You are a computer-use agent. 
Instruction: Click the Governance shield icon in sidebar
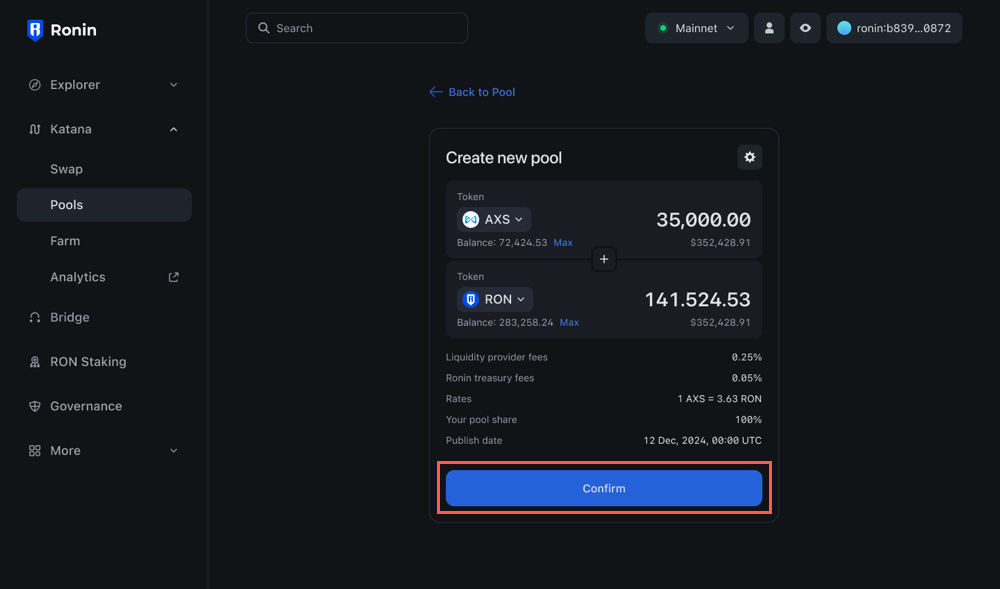click(x=37, y=406)
